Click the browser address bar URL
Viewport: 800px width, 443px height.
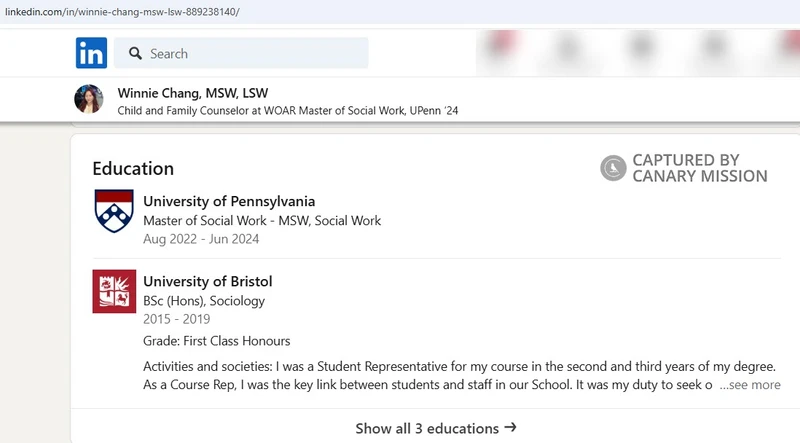(122, 12)
